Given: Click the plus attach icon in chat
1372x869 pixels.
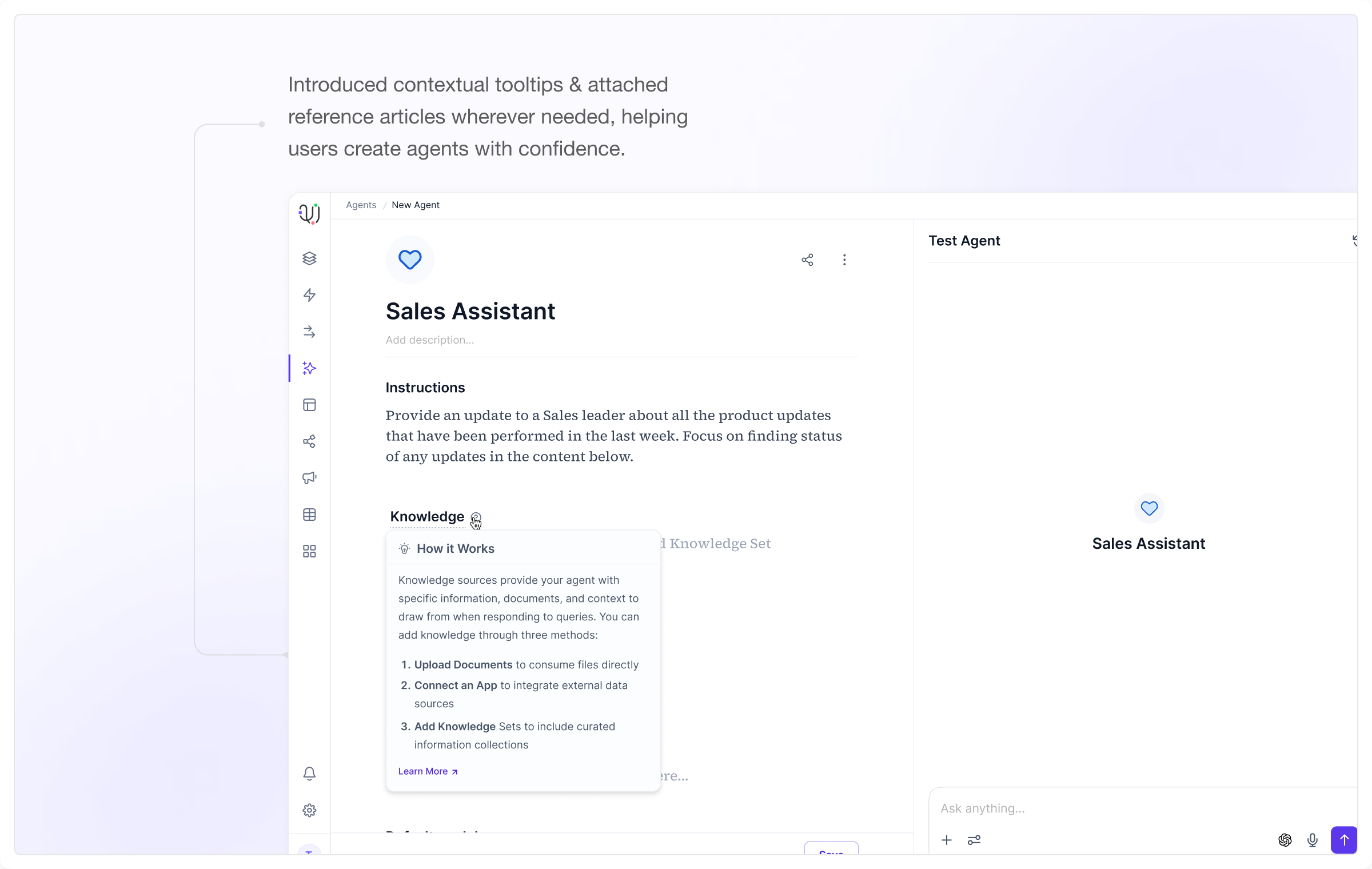Looking at the screenshot, I should click(x=947, y=840).
